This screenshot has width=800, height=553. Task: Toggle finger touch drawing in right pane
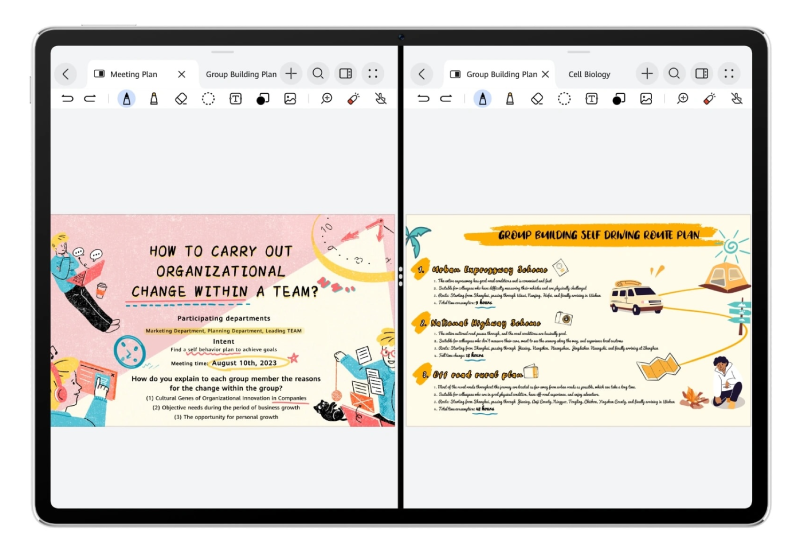coord(737,99)
